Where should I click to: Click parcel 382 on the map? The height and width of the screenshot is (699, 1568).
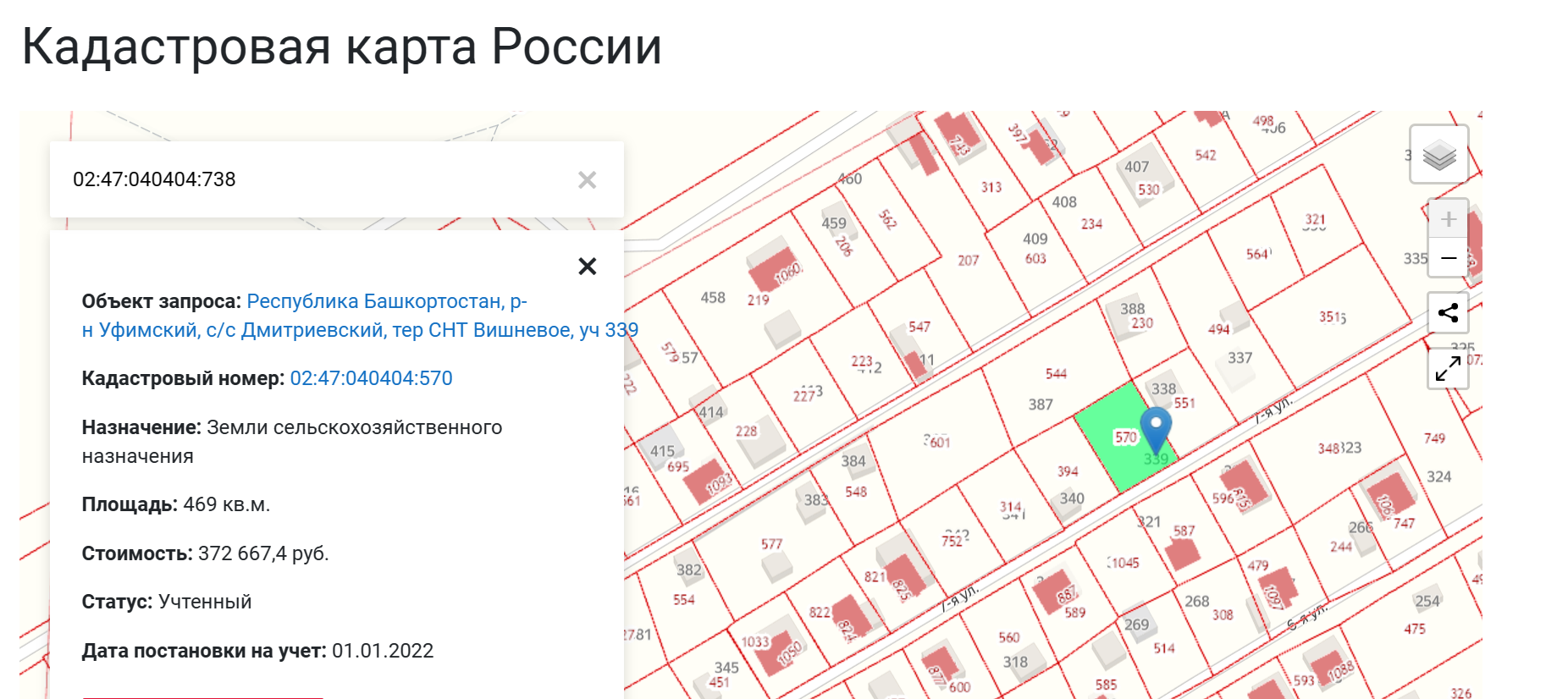[689, 570]
